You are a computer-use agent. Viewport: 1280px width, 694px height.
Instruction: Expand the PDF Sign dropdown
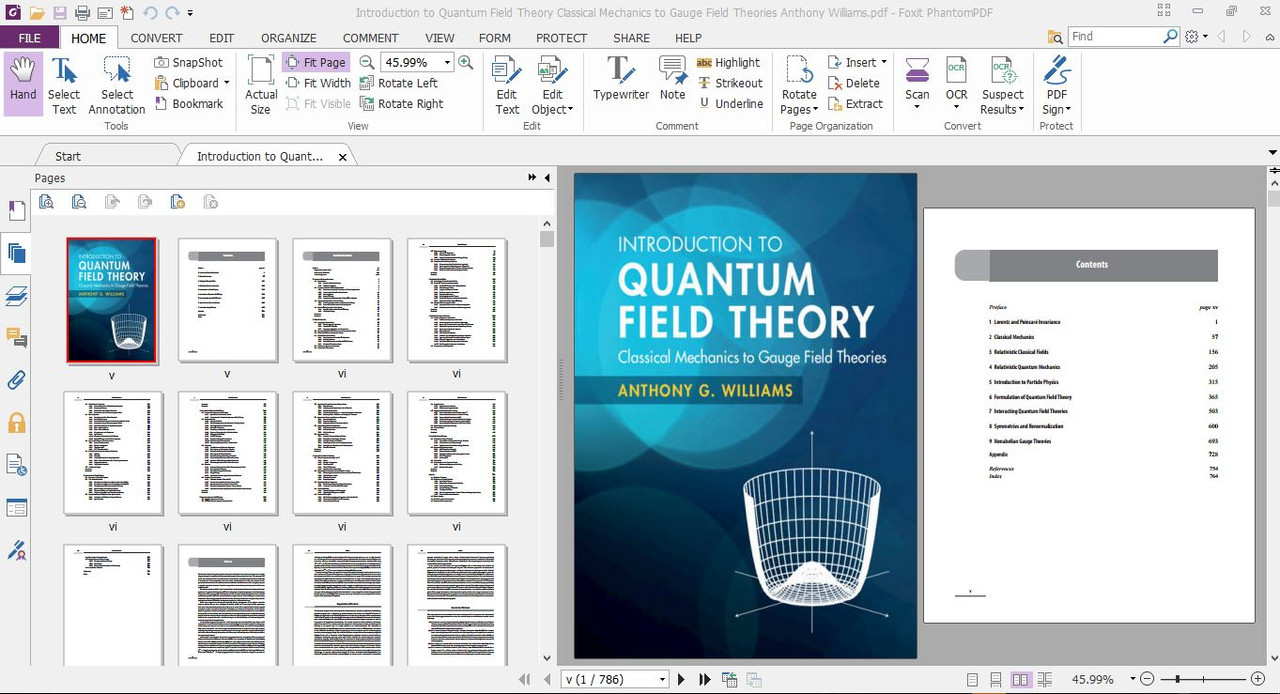(1068, 110)
